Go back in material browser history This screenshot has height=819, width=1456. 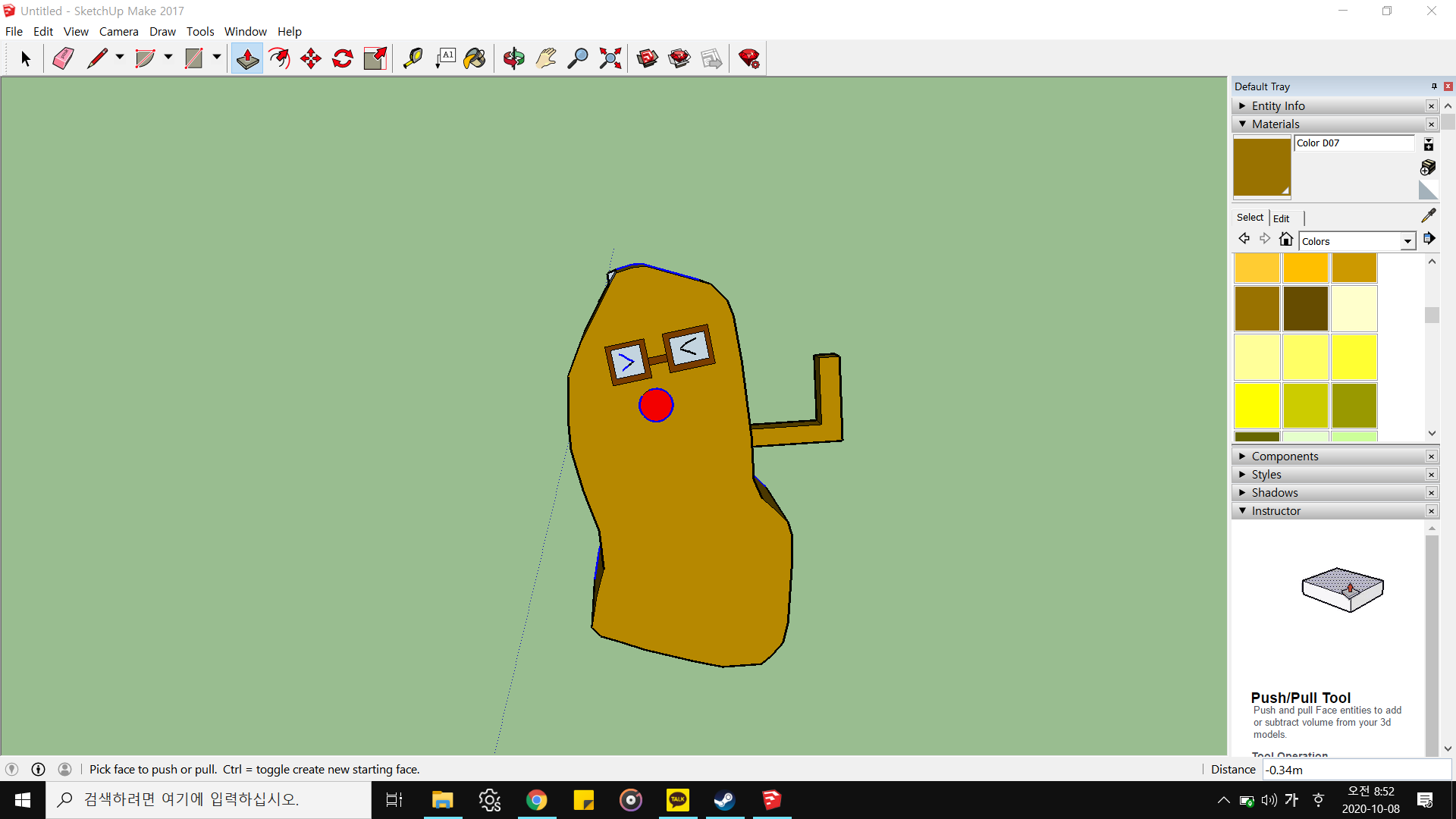coord(1244,239)
